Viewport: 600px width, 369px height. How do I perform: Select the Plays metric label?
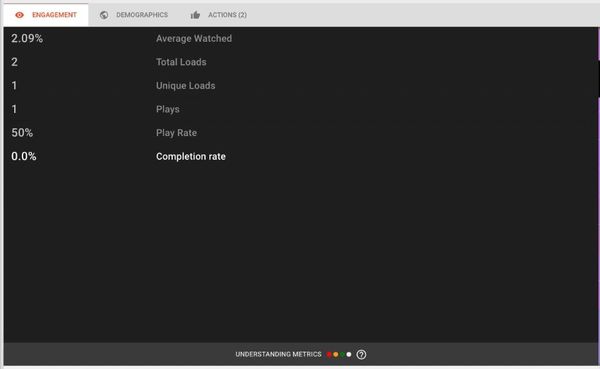click(168, 109)
